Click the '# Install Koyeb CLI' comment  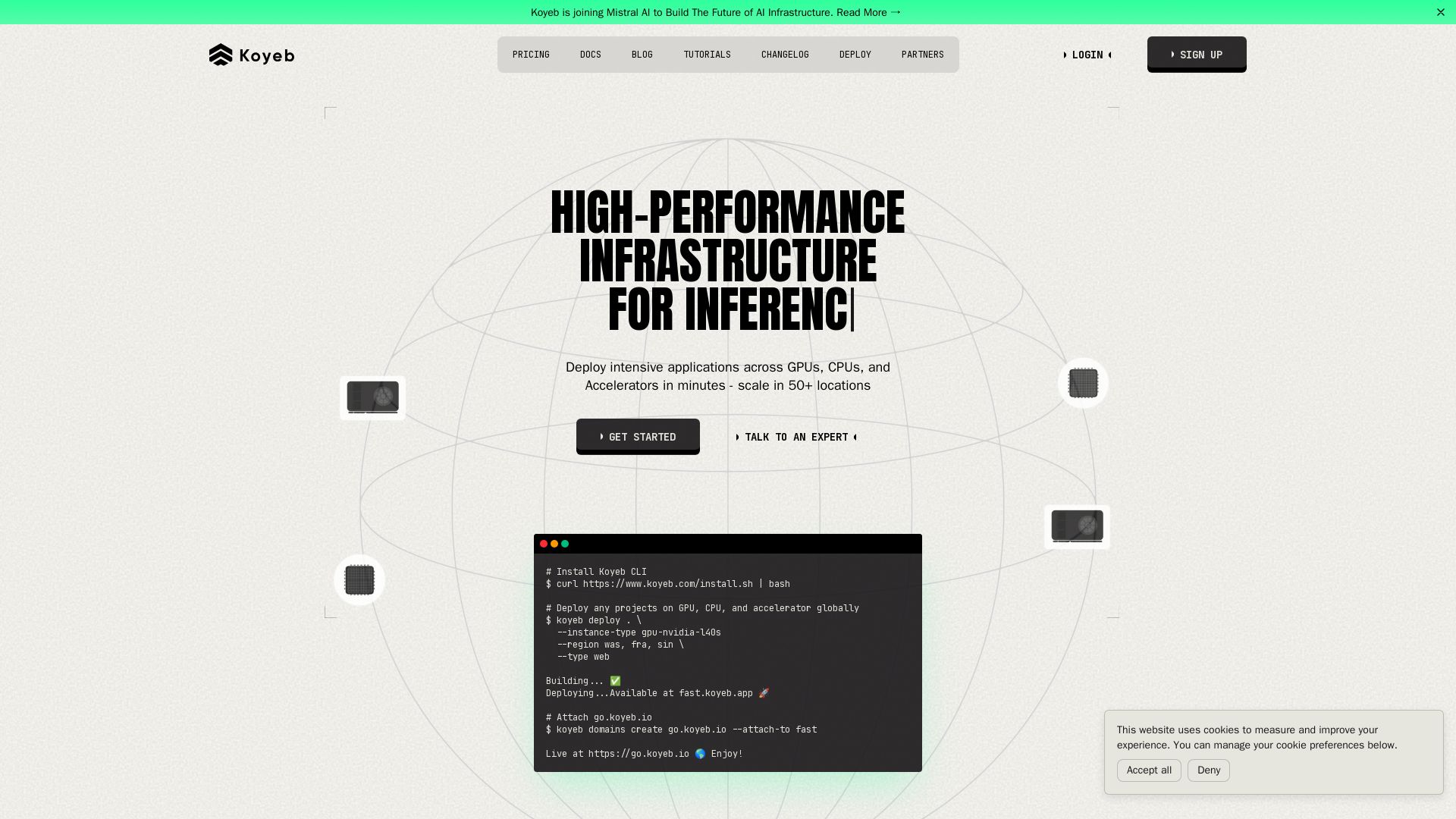coord(596,572)
